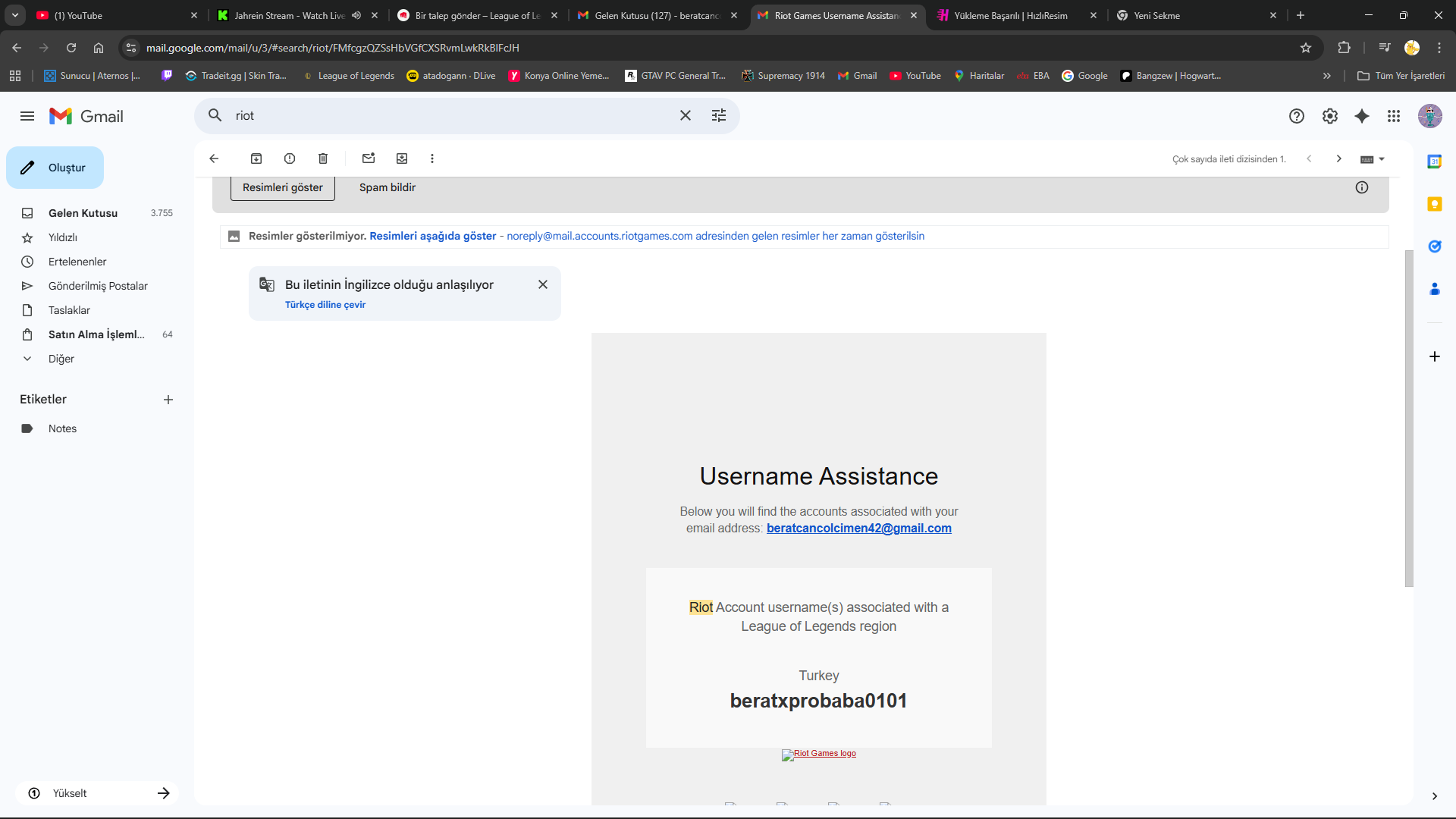Go to next conversation chevron
Viewport: 1456px width, 819px height.
point(1339,158)
